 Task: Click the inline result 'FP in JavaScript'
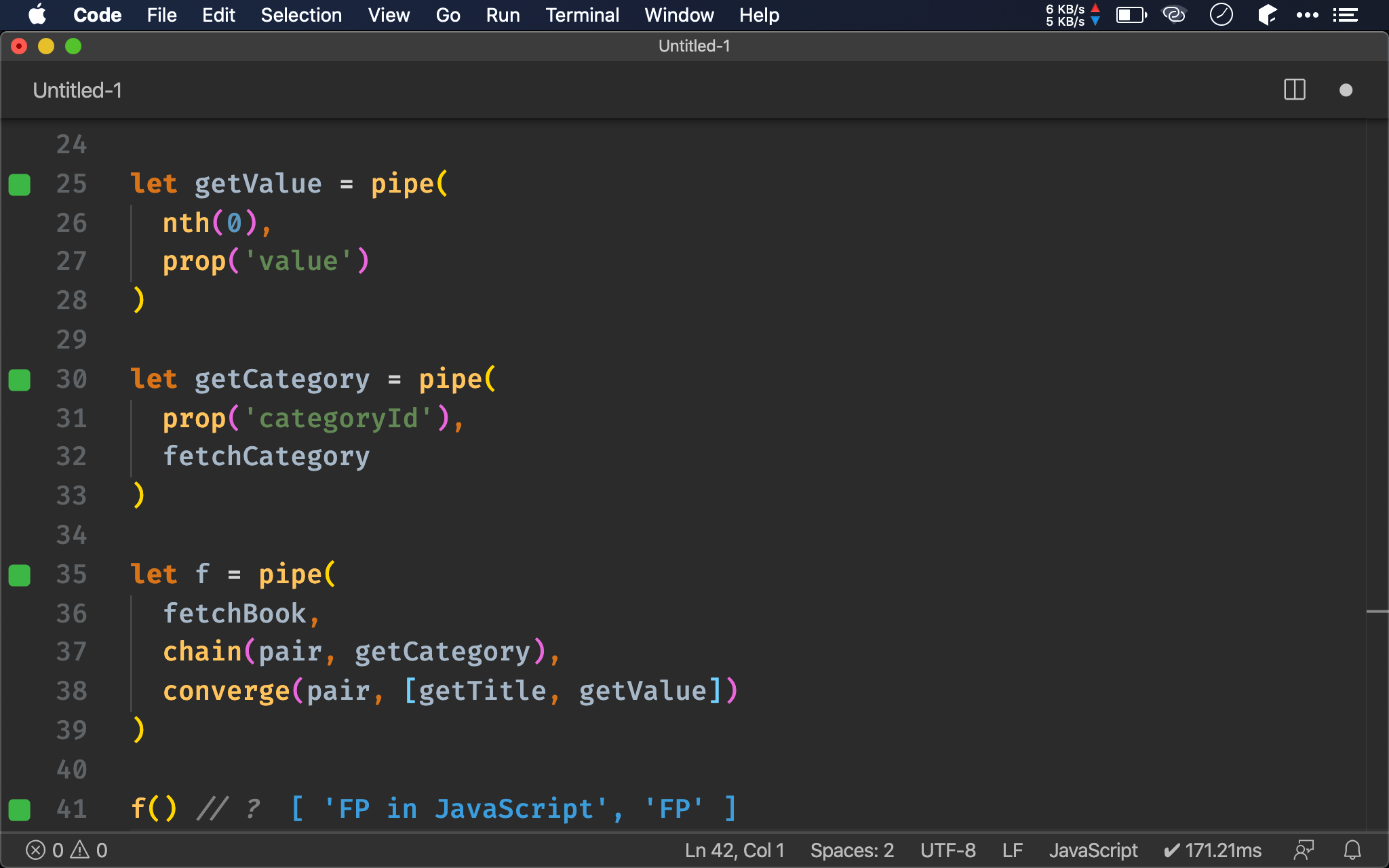click(466, 808)
